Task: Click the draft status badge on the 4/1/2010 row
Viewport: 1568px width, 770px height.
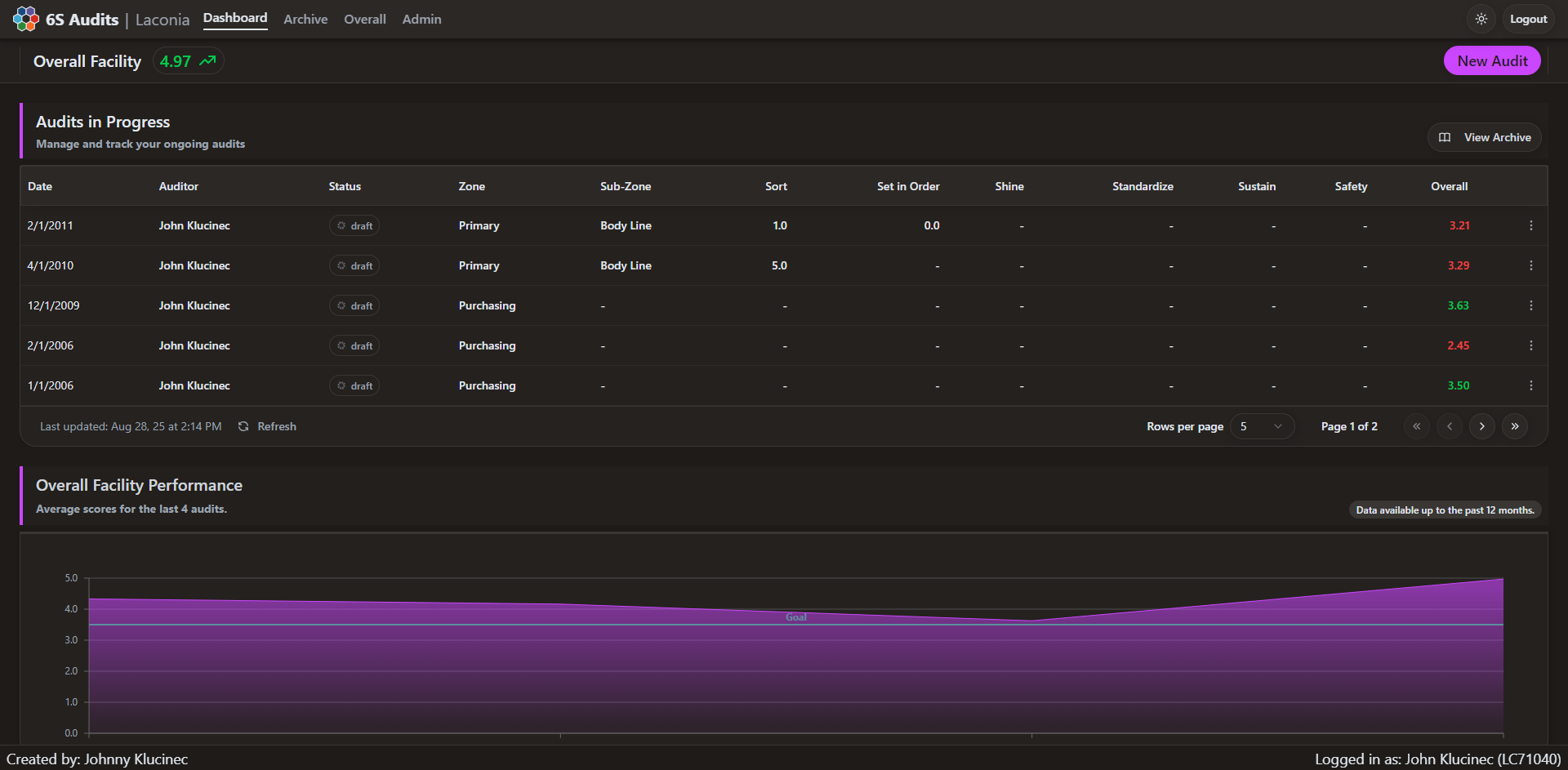Action: pos(354,265)
